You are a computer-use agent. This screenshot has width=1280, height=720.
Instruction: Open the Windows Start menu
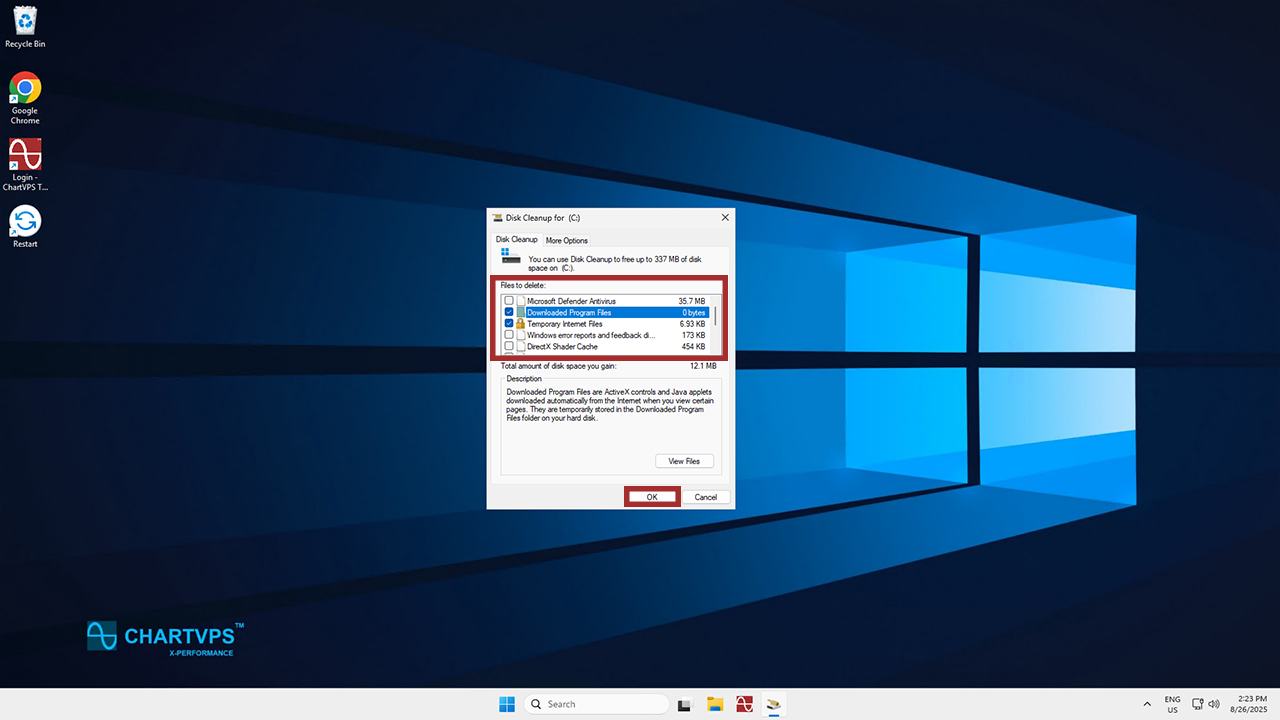click(x=507, y=704)
